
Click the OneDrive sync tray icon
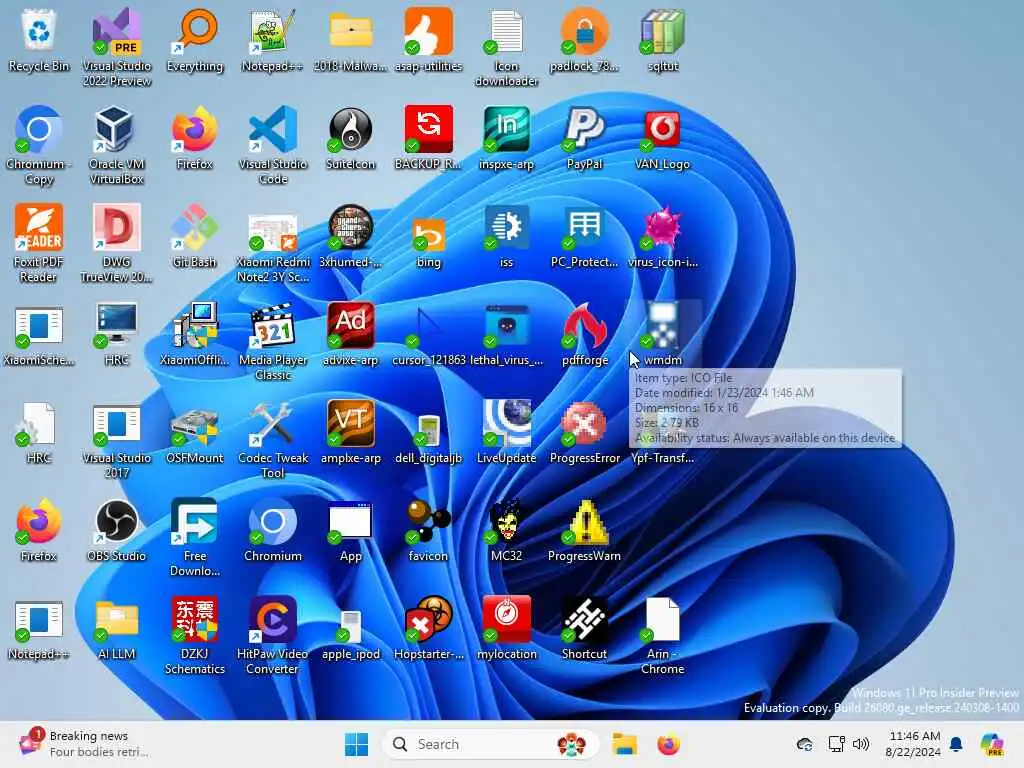805,744
